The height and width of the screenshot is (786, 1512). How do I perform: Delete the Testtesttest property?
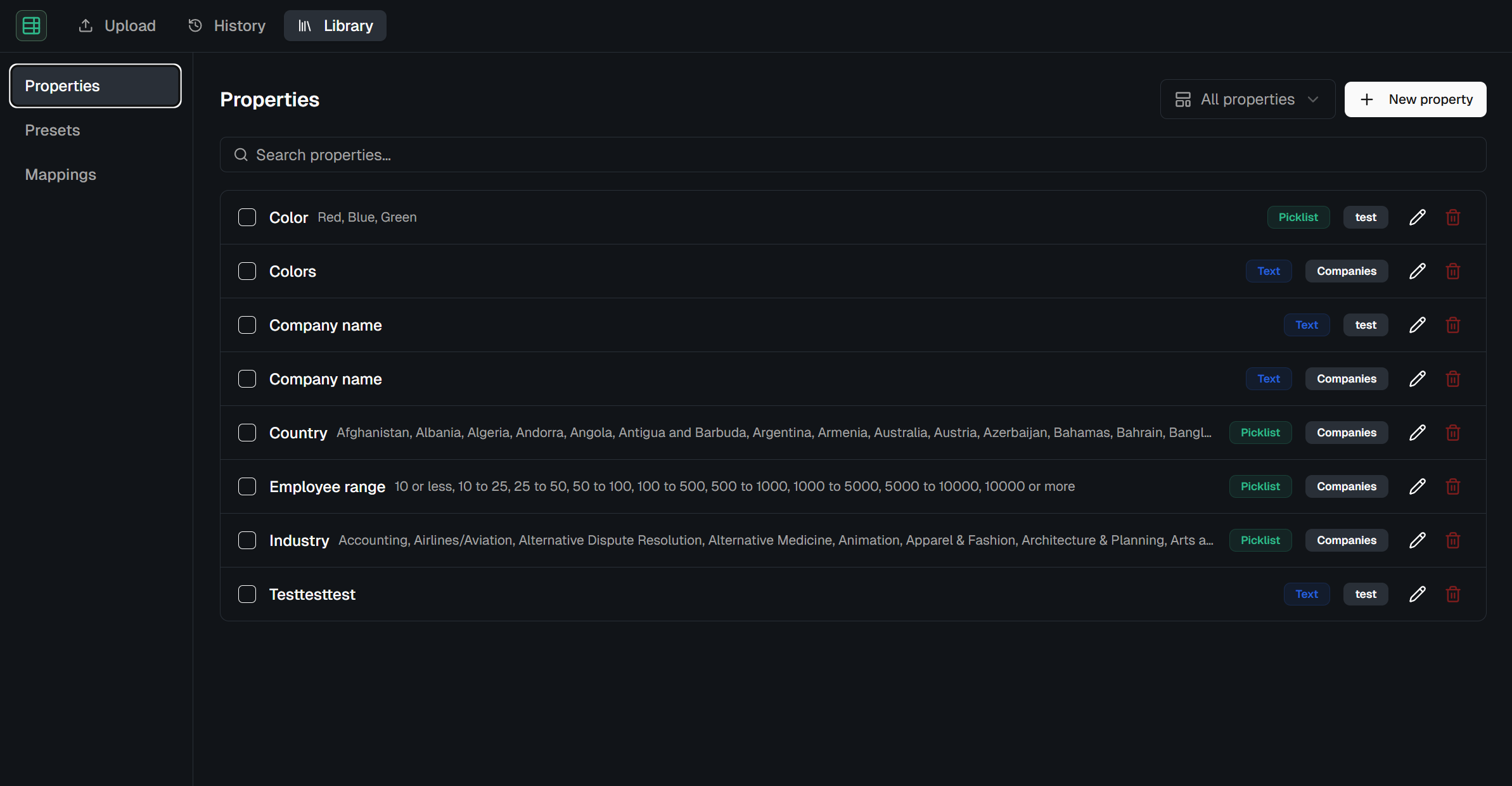1453,594
